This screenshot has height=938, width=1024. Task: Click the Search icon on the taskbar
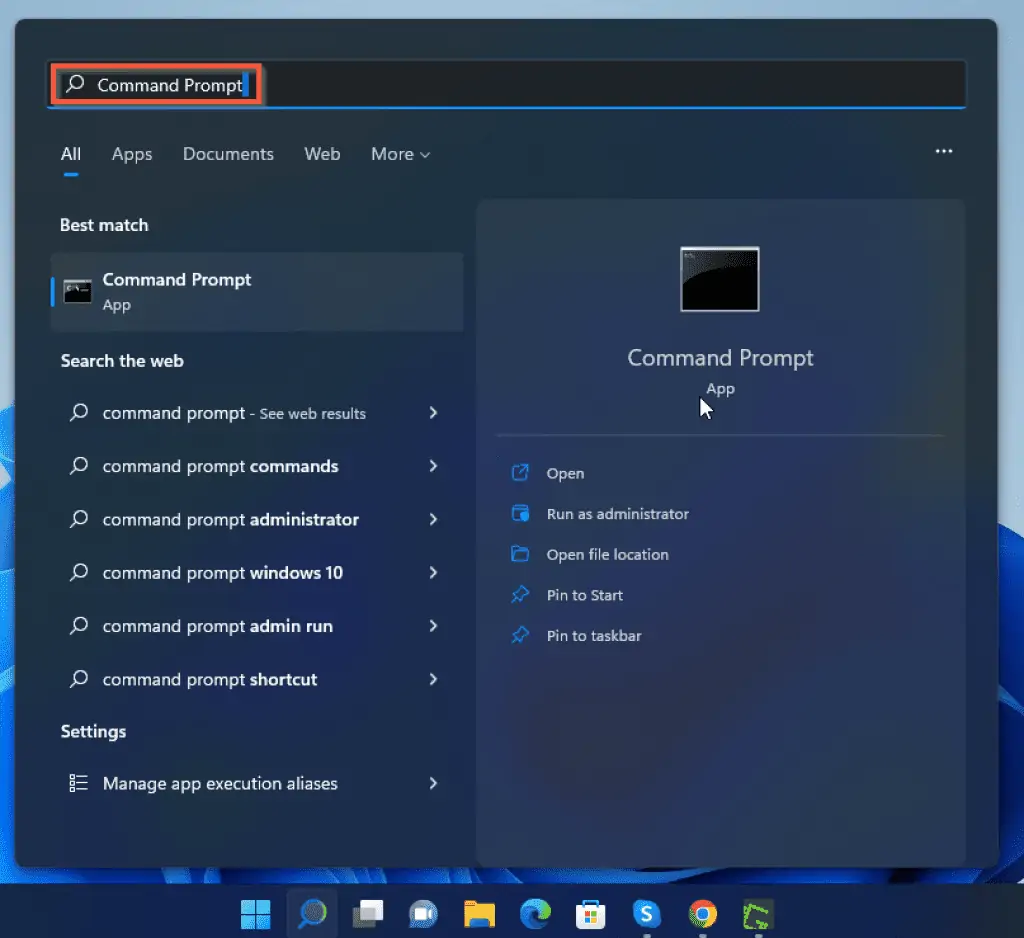[312, 914]
